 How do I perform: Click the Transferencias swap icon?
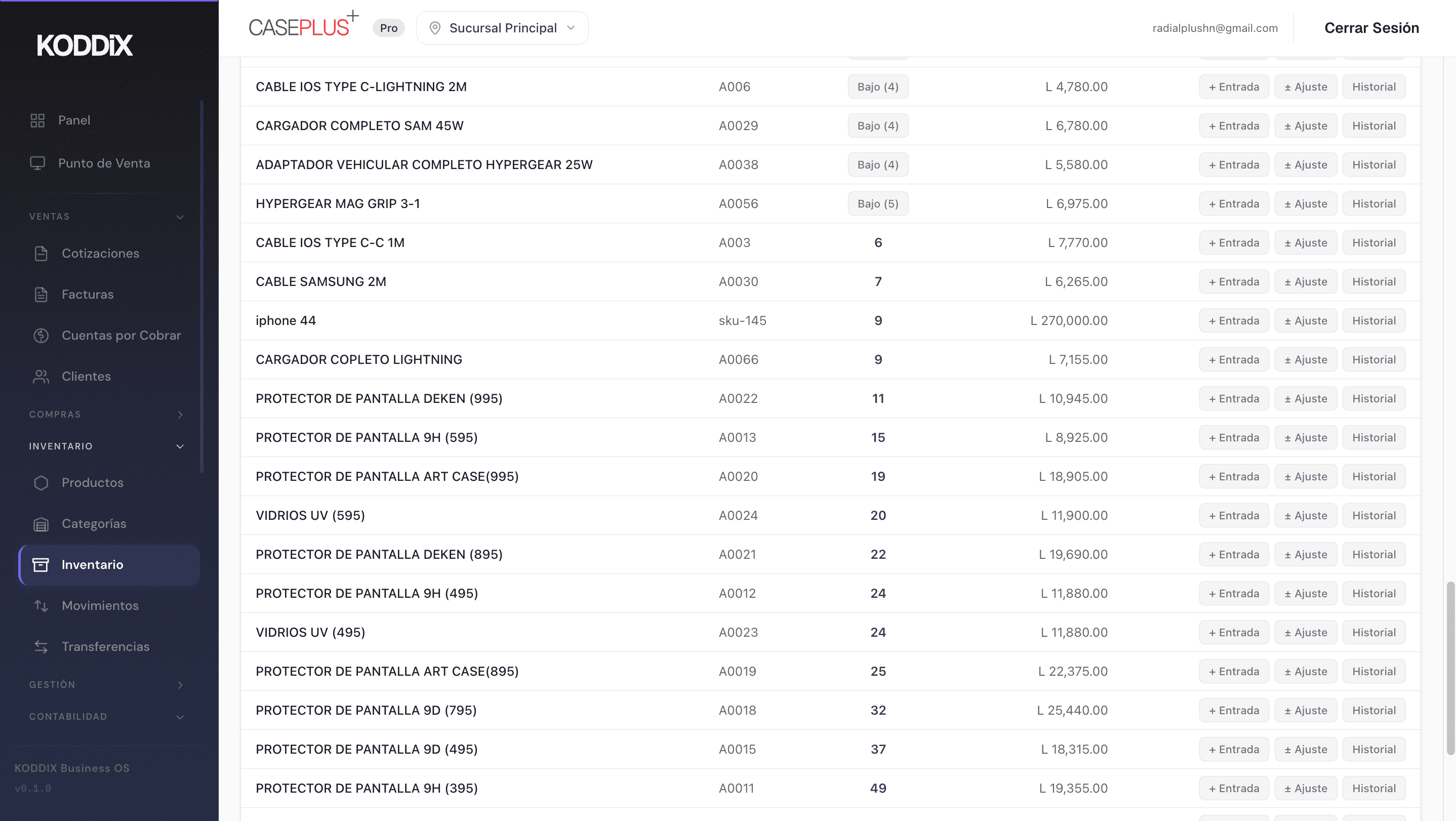click(x=41, y=646)
